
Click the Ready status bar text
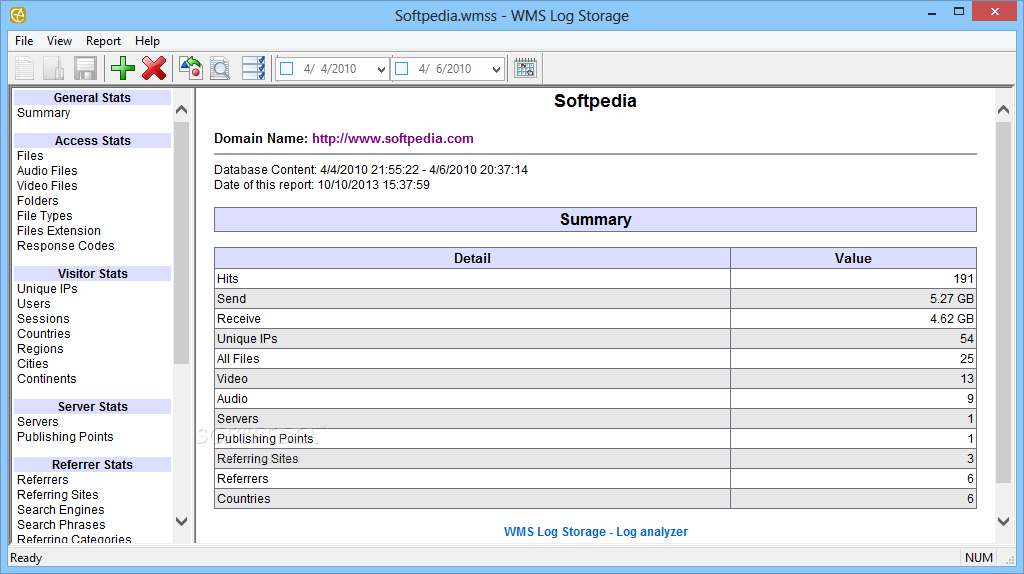26,558
